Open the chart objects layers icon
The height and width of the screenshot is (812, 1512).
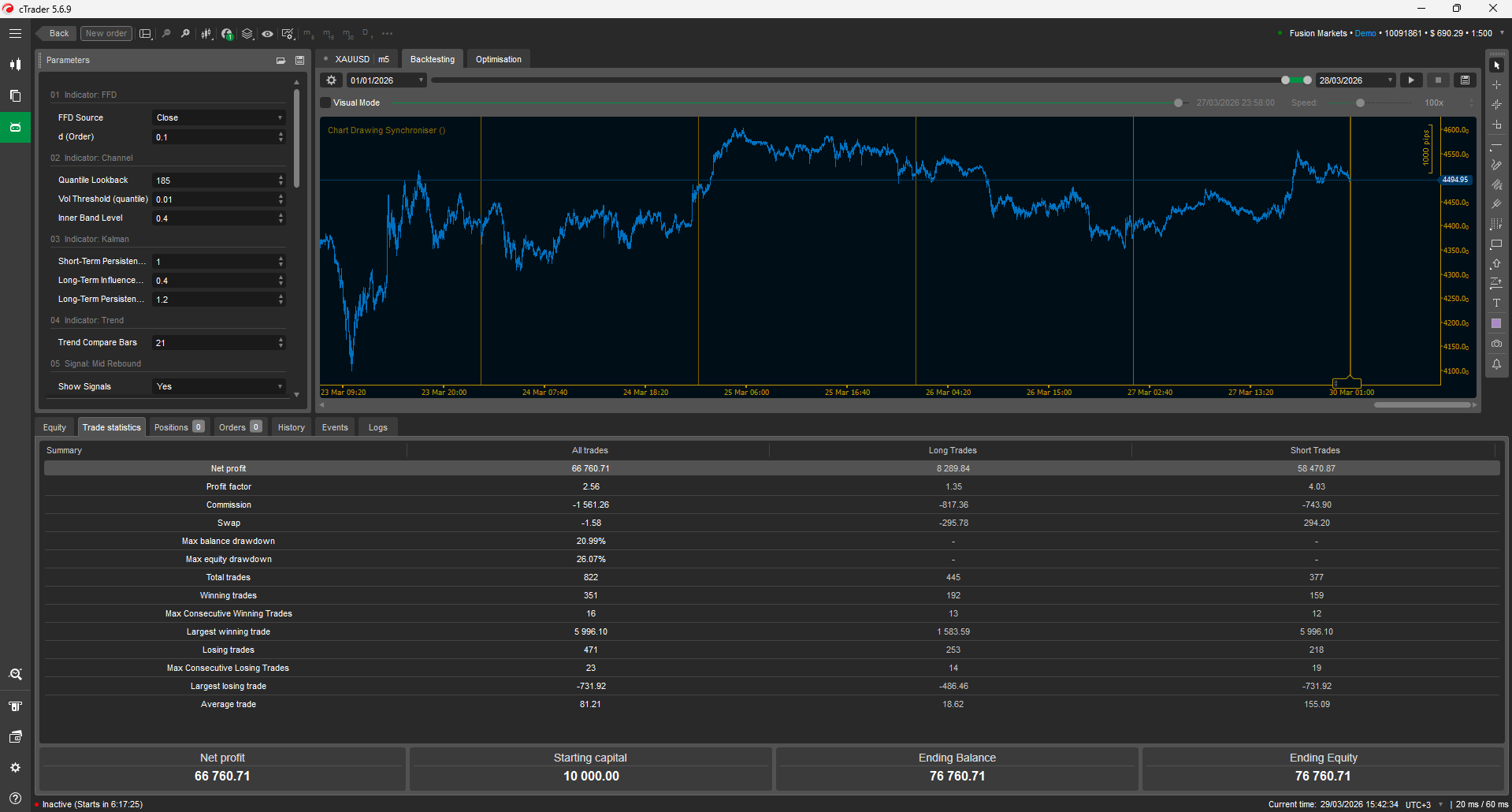(247, 34)
